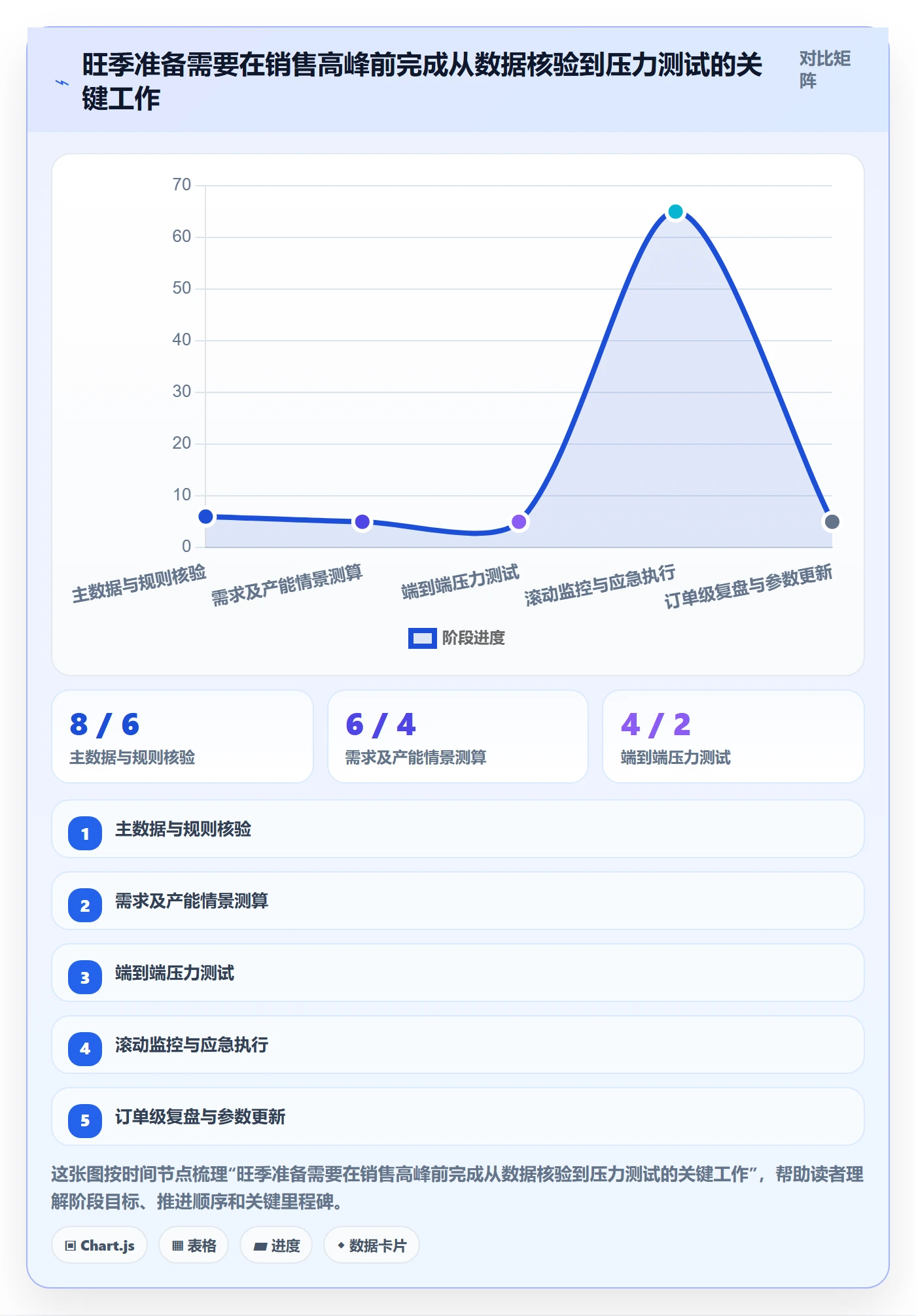Click the chart point for 主数据与规则核验
The height and width of the screenshot is (1316, 916).
[205, 517]
